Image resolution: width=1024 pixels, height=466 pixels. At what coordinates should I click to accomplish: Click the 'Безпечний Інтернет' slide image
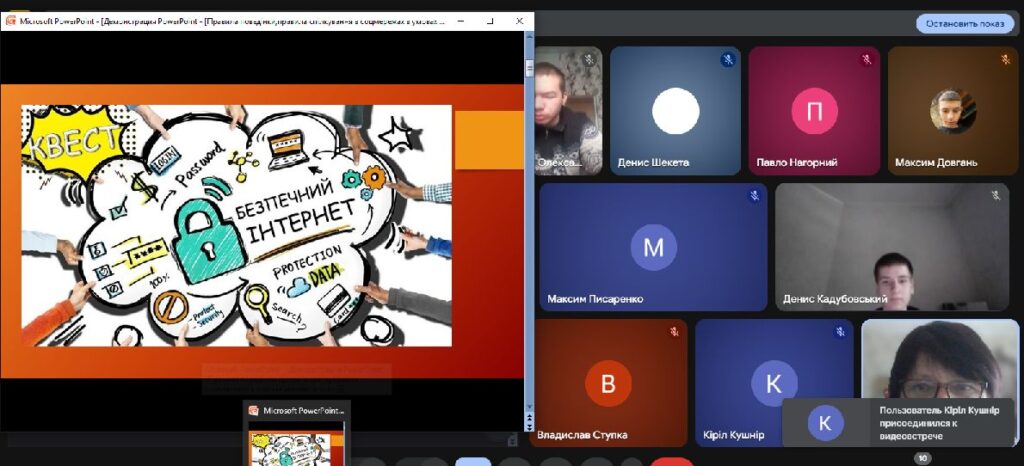point(237,225)
